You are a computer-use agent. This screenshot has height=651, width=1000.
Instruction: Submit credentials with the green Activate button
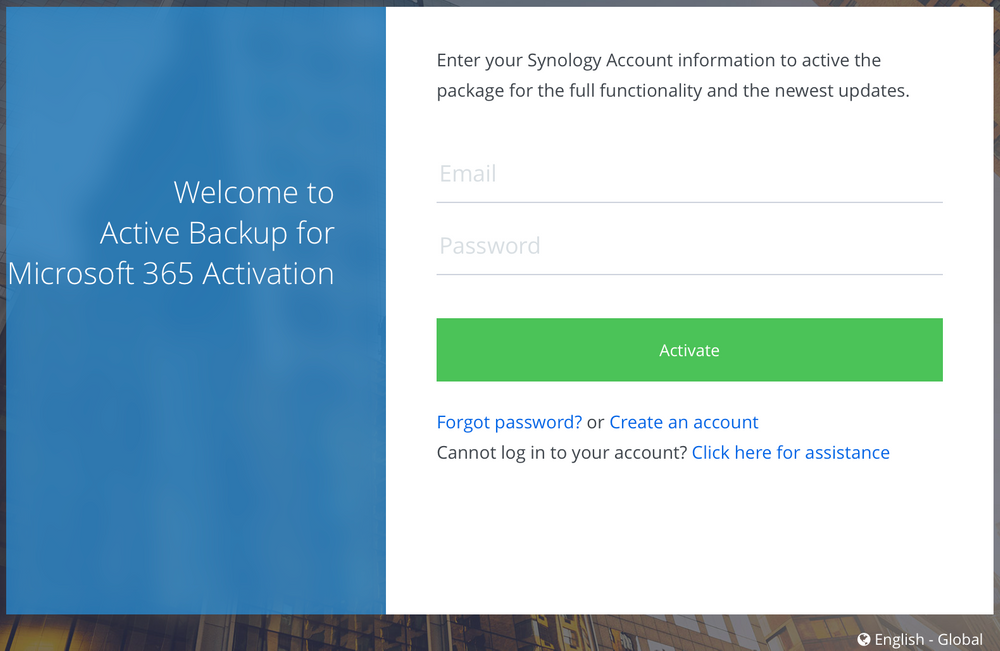[x=689, y=350]
